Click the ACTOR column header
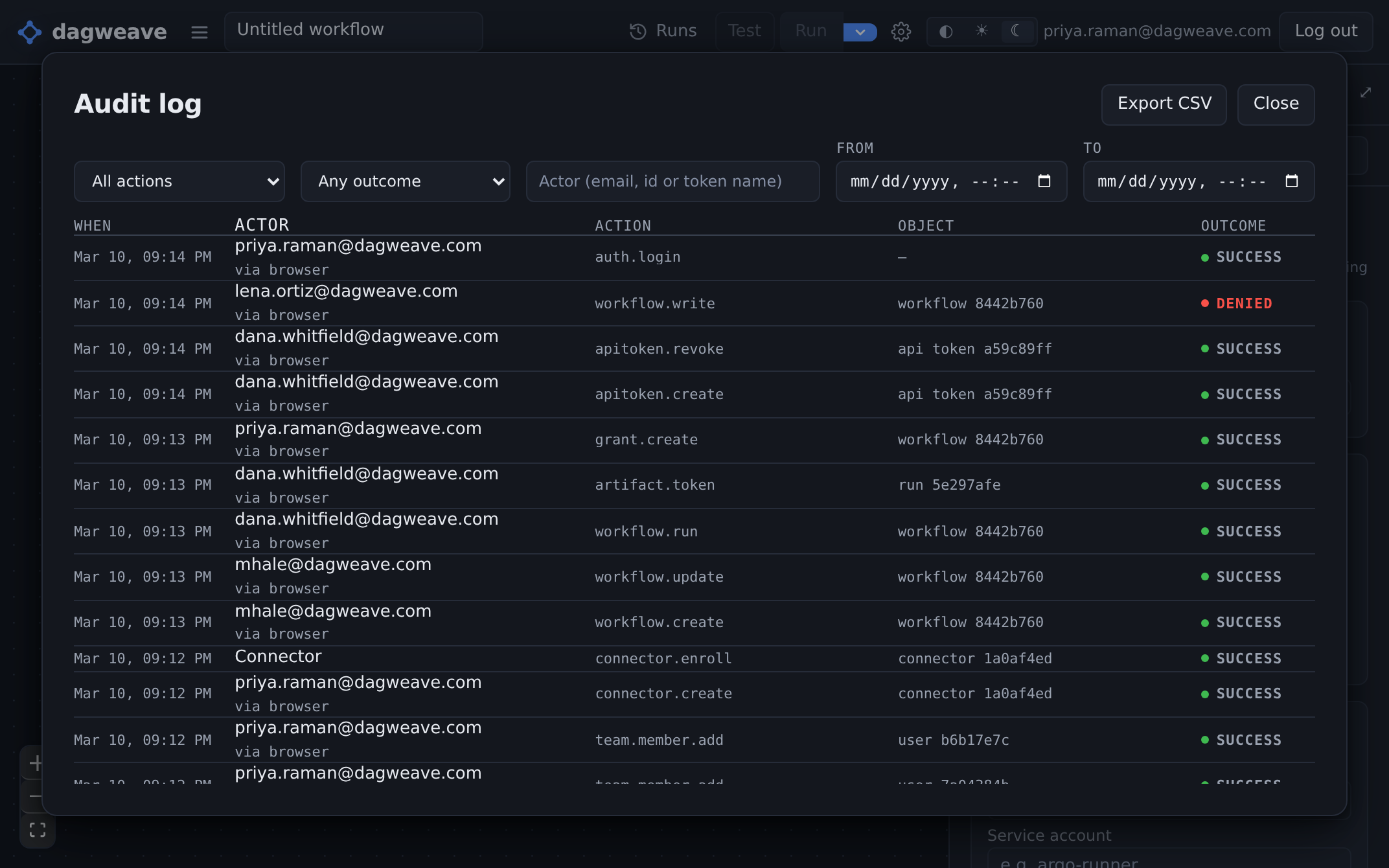 (262, 225)
